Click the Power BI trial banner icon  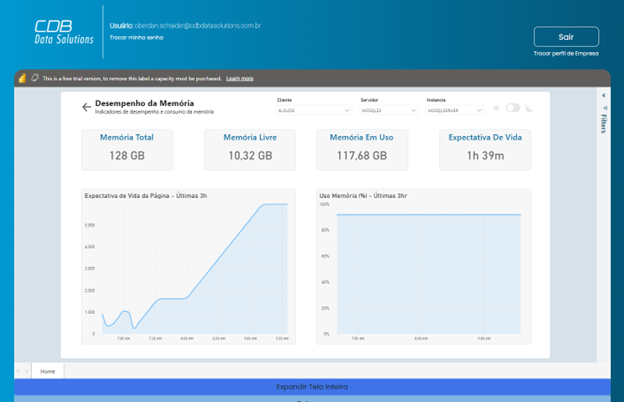coord(22,77)
